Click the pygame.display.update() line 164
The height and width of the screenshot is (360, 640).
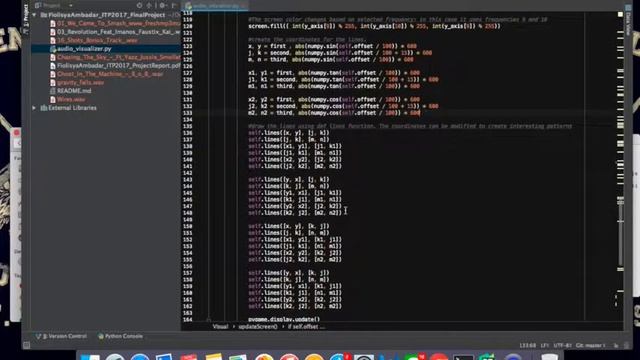(284, 319)
